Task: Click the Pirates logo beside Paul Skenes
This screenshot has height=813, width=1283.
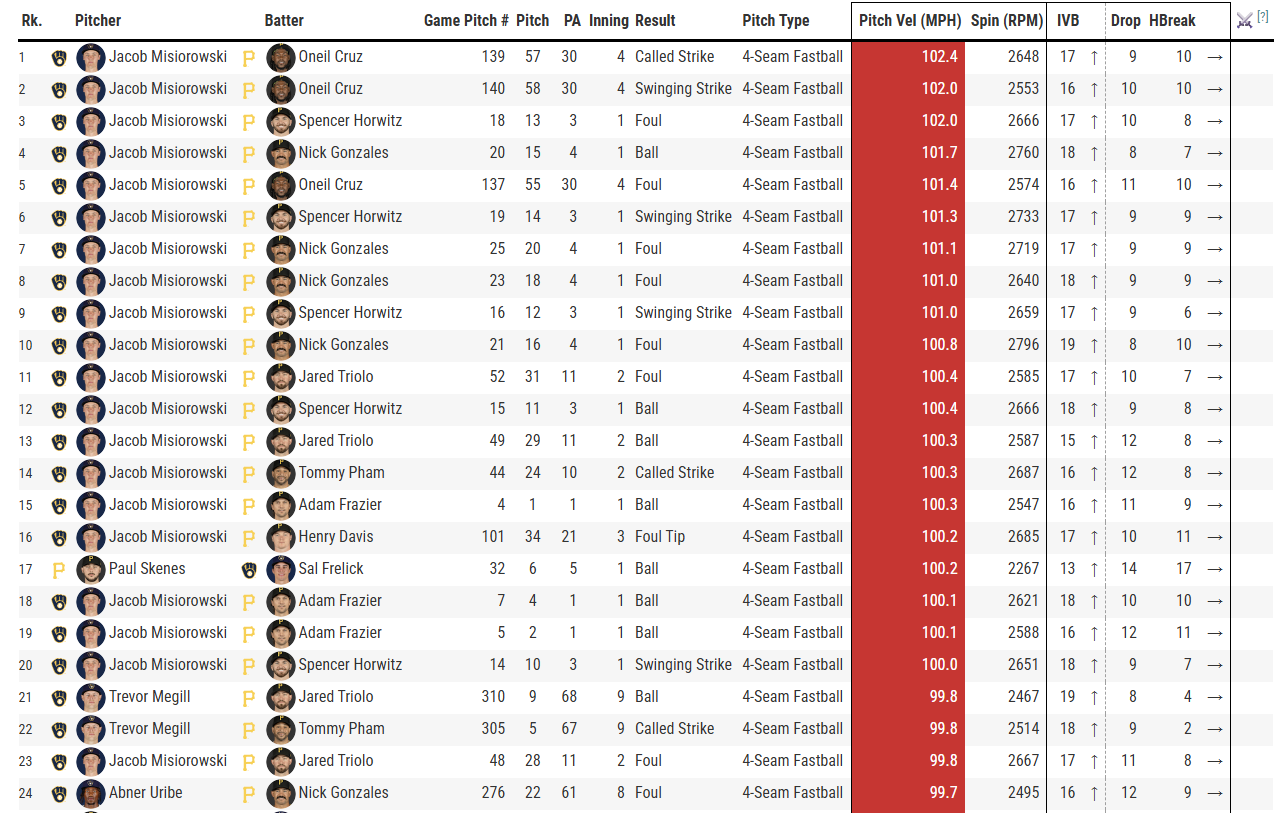Action: [59, 569]
